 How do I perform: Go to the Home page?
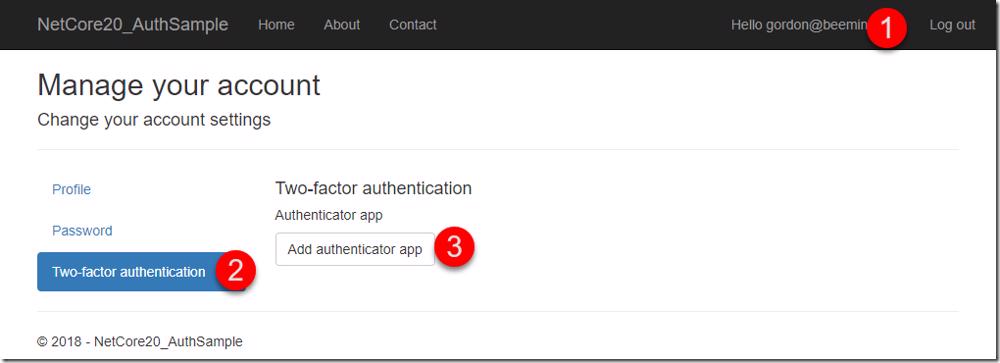click(276, 25)
